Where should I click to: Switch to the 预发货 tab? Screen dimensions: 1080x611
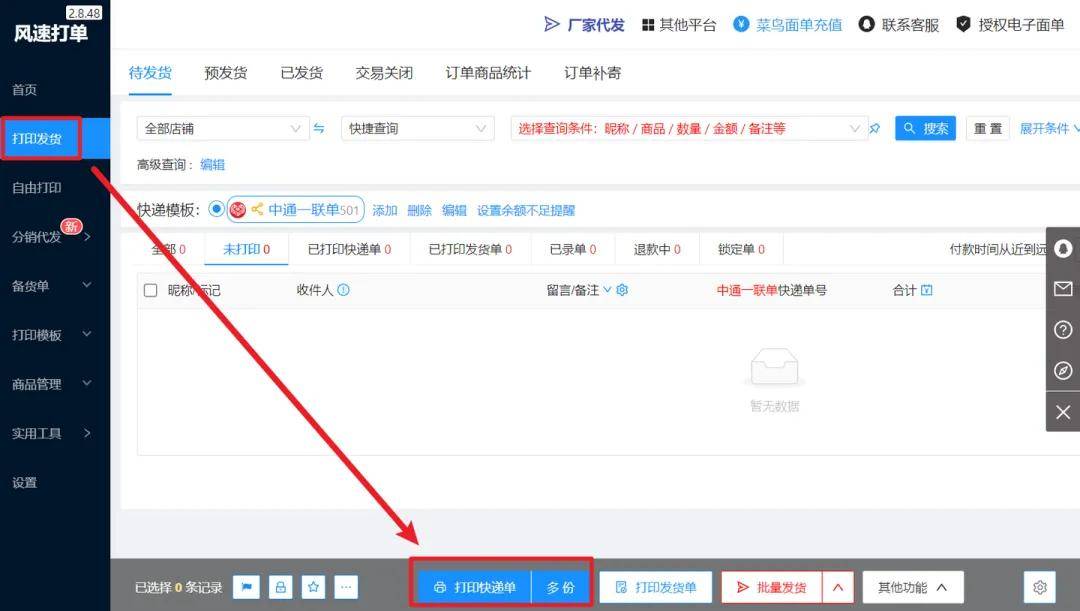pos(226,73)
